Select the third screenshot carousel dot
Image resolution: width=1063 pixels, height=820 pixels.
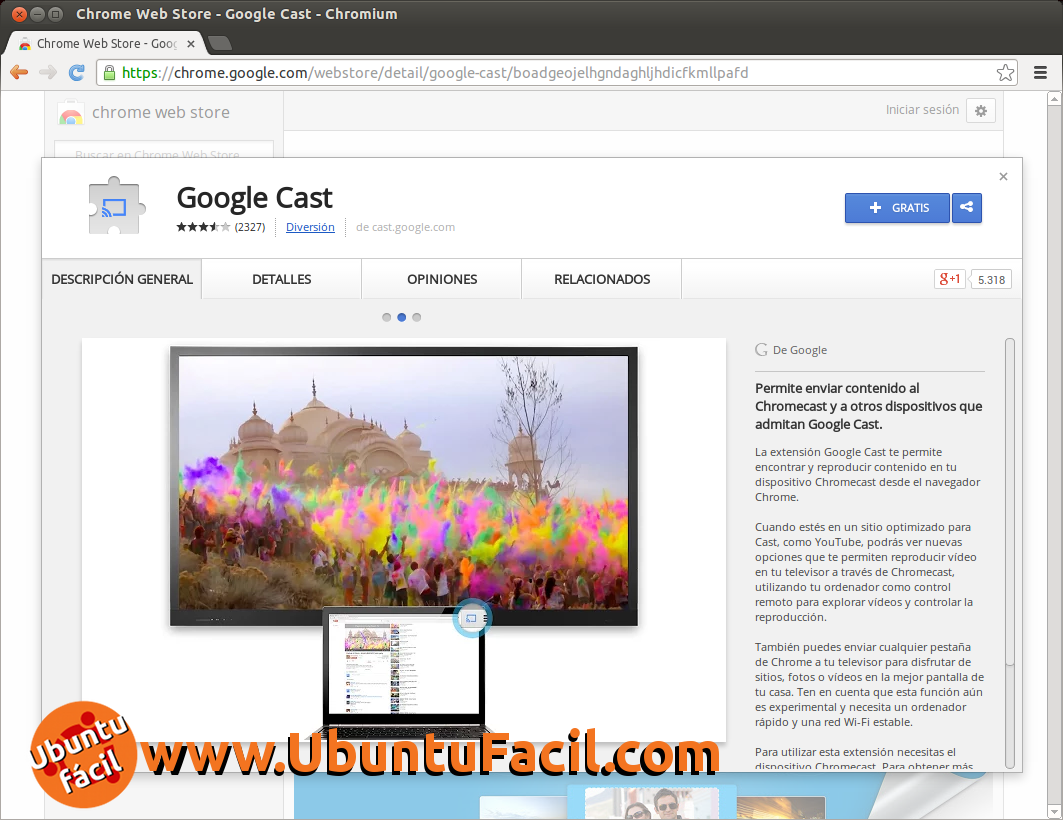click(417, 317)
